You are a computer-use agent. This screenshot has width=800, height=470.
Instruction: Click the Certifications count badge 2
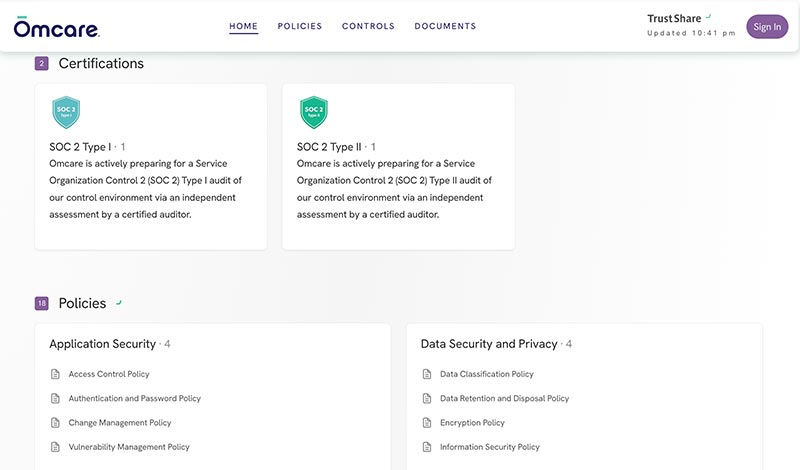click(41, 64)
